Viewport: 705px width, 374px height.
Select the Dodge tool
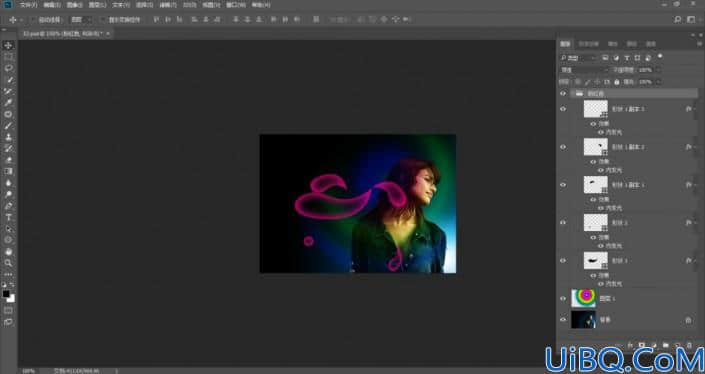click(8, 195)
